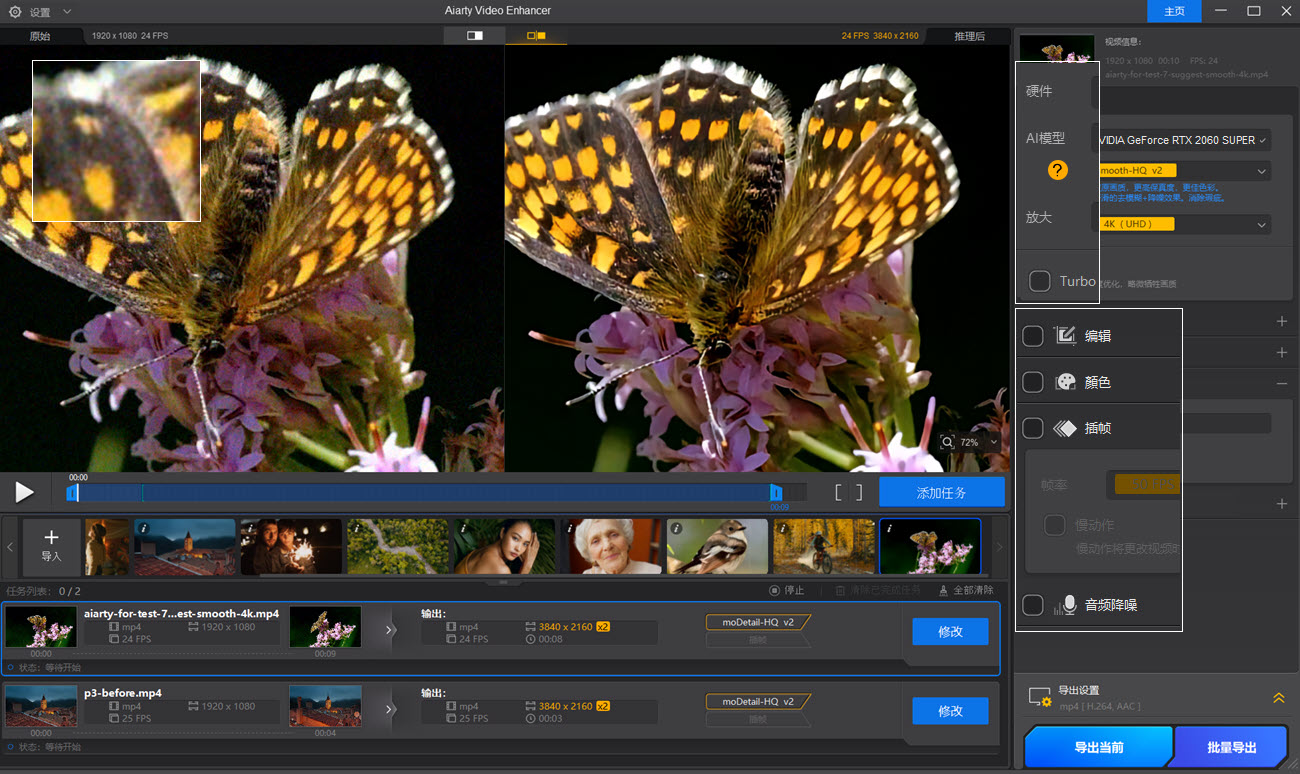Click the timeline start trim handle
The image size is (1300, 774).
click(x=72, y=493)
